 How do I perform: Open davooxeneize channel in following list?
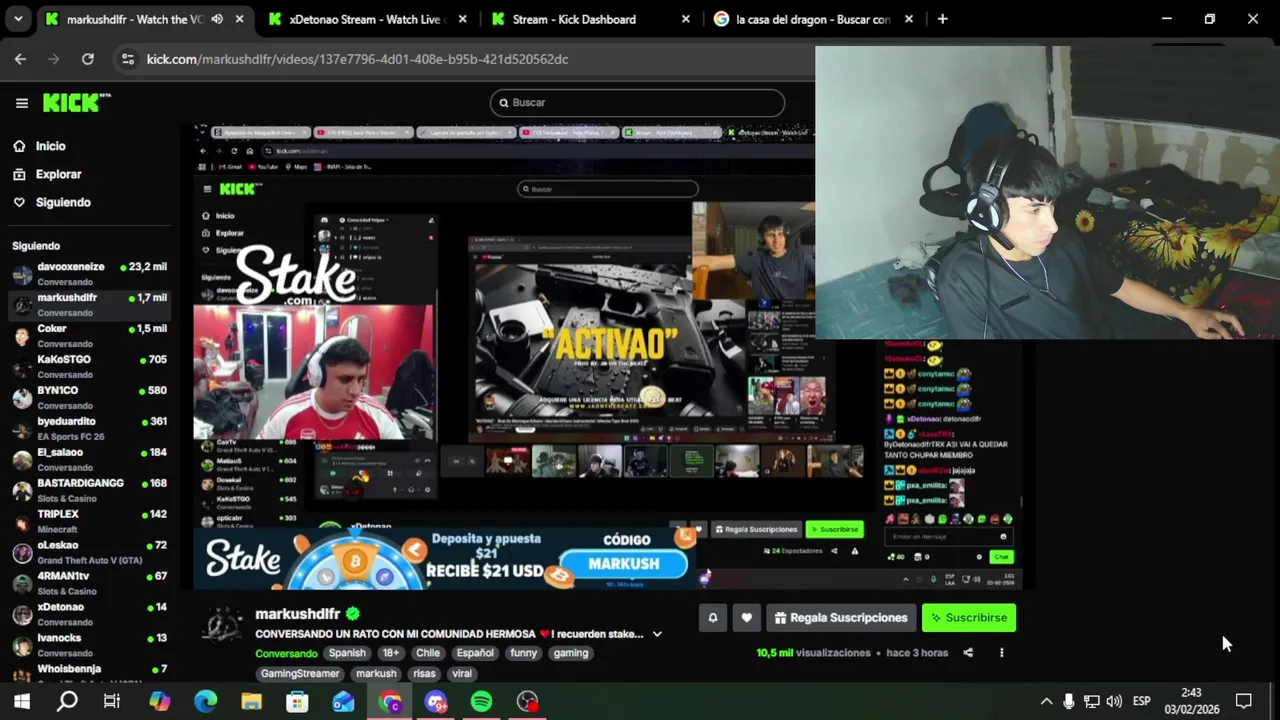pos(89,274)
